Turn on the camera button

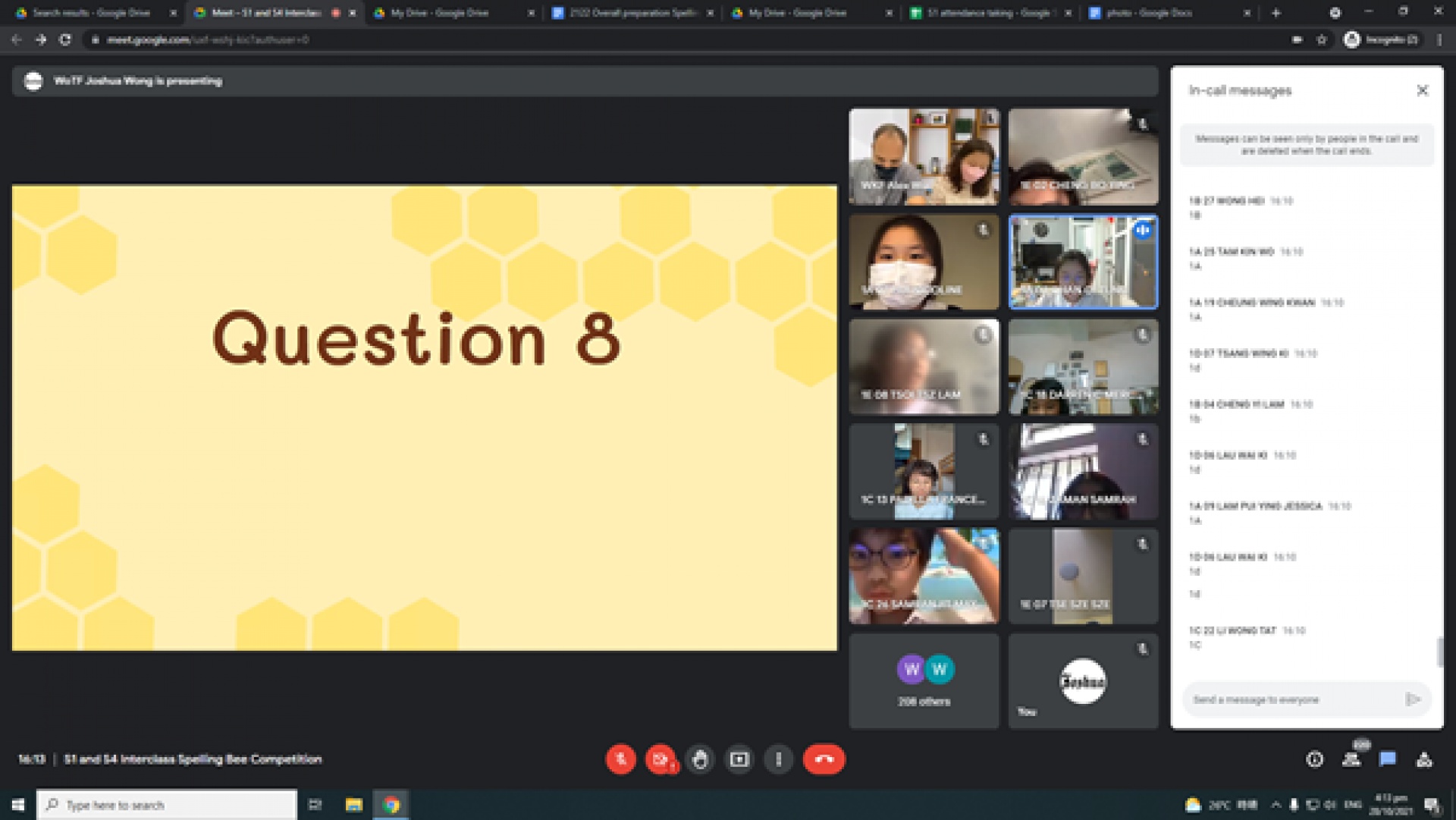coord(660,759)
